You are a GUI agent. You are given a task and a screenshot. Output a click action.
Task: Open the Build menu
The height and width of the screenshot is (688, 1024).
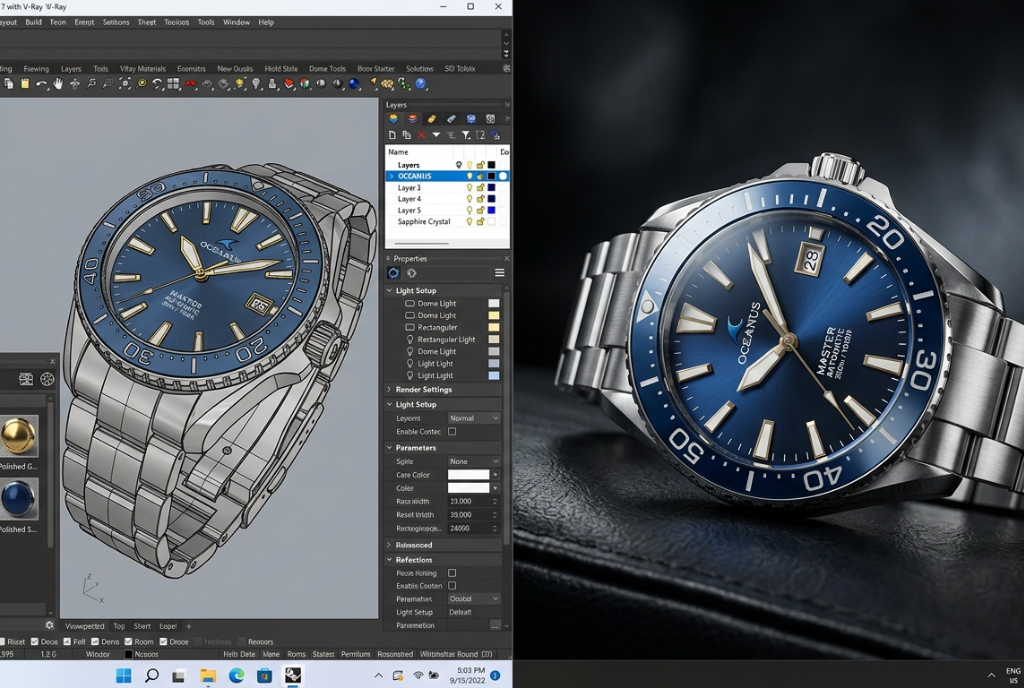(x=33, y=22)
